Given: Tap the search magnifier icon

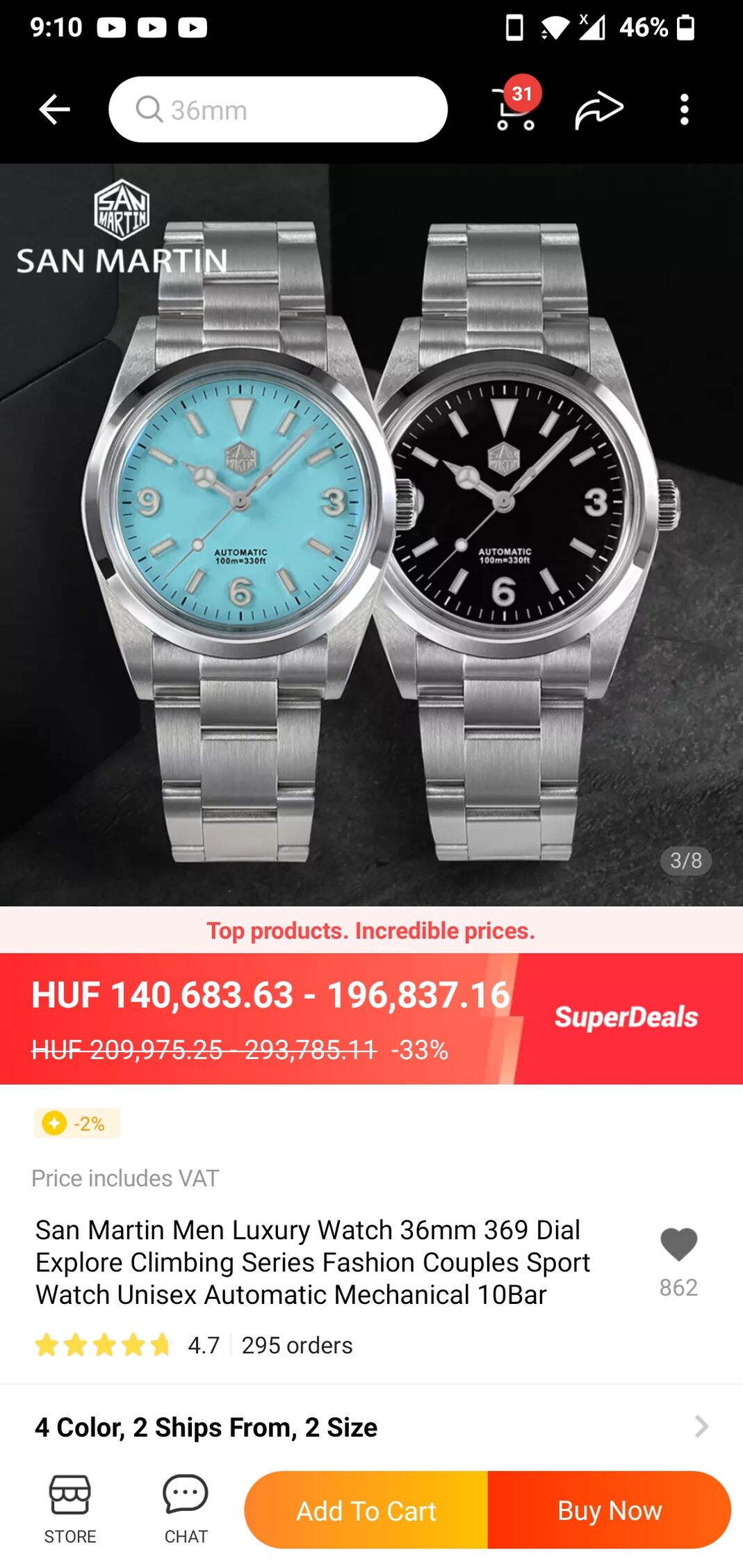Looking at the screenshot, I should (149, 109).
